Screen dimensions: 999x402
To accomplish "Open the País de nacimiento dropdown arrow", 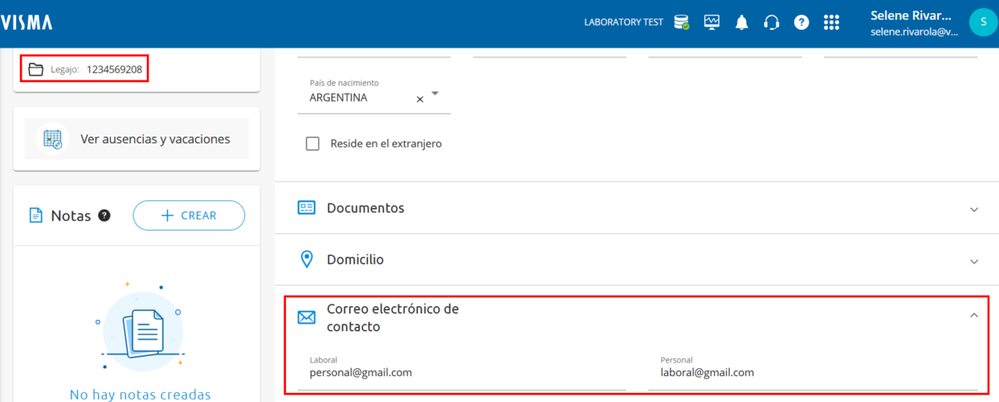I will point(435,94).
